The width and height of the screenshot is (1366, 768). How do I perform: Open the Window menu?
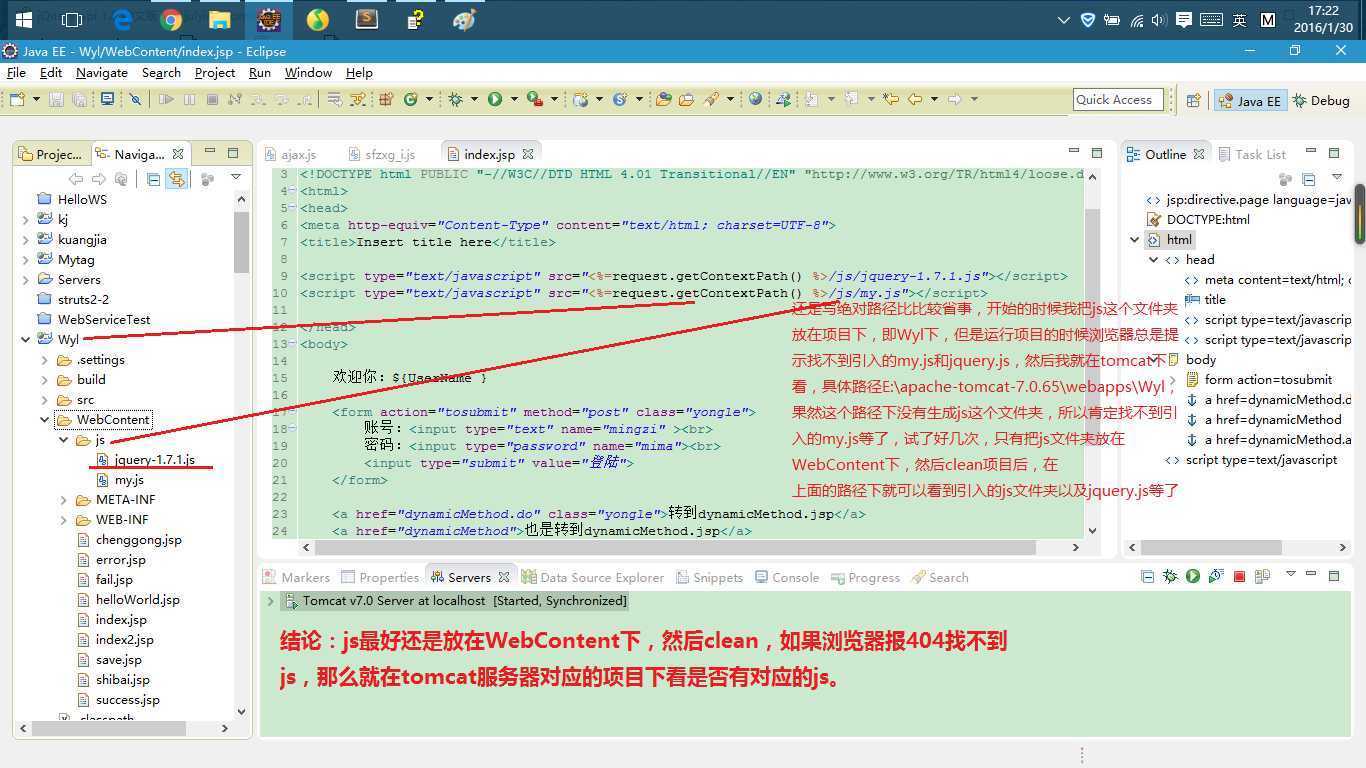tap(308, 72)
